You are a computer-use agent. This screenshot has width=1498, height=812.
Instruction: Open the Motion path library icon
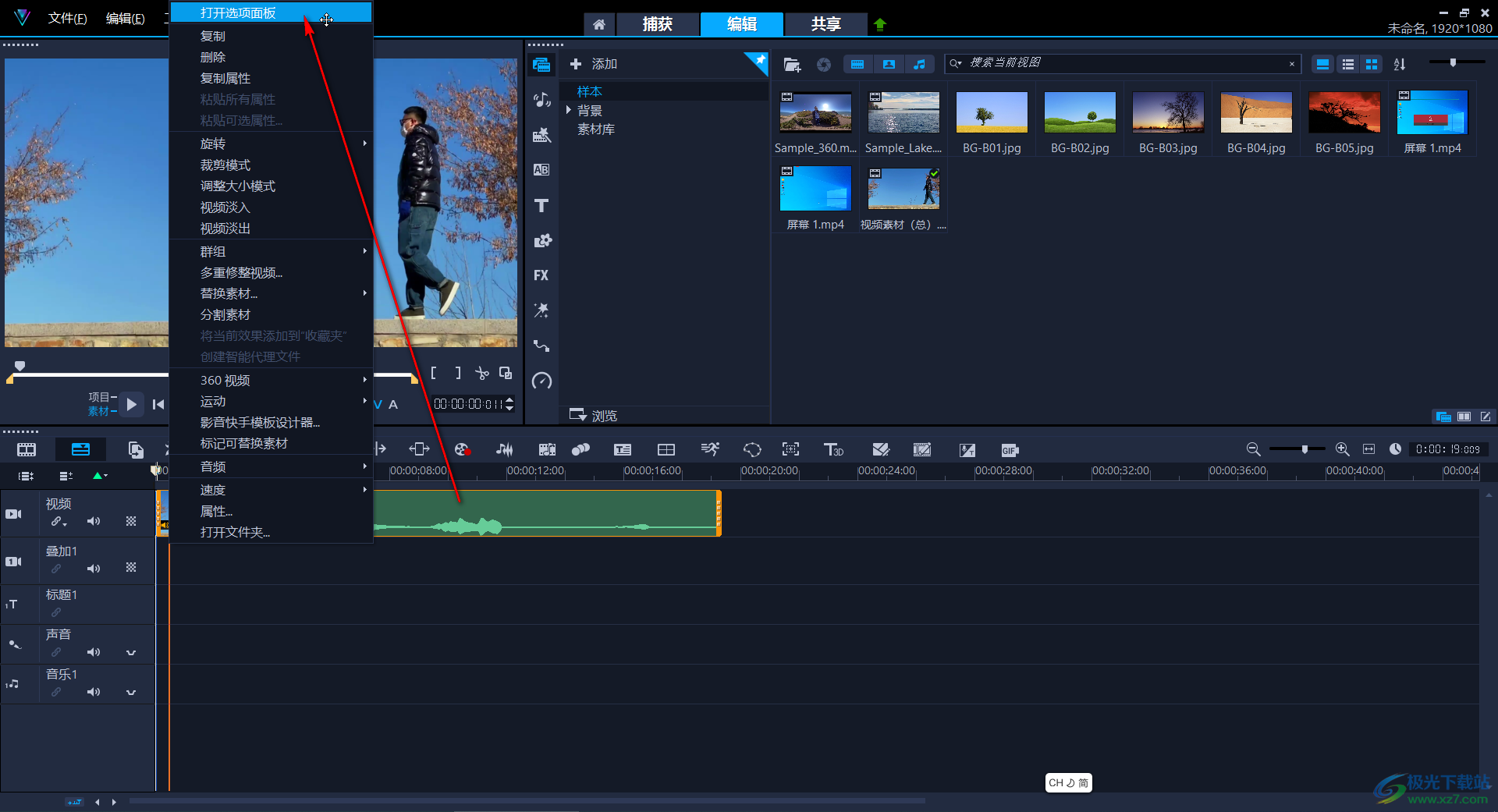click(x=541, y=346)
